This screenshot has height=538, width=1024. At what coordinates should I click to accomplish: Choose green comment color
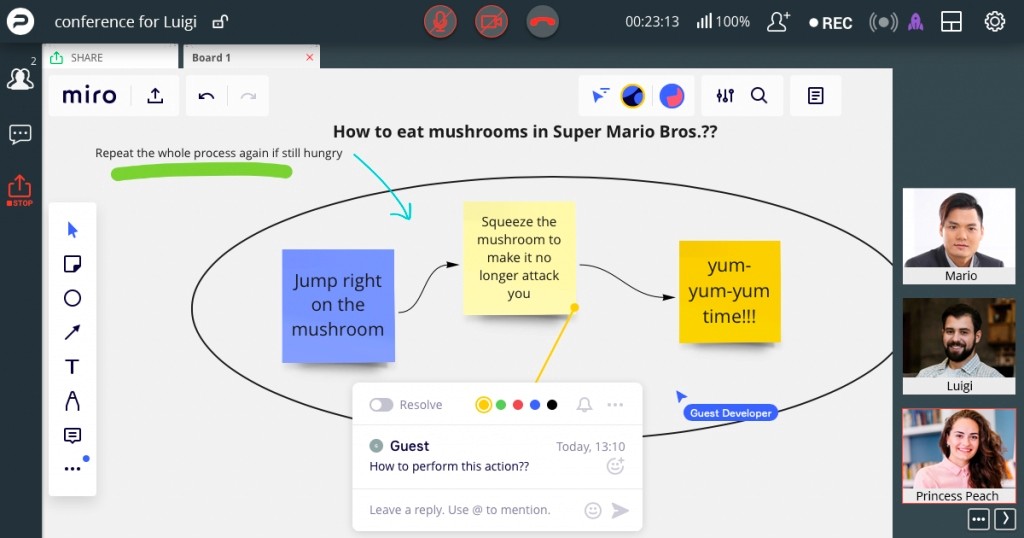(501, 405)
